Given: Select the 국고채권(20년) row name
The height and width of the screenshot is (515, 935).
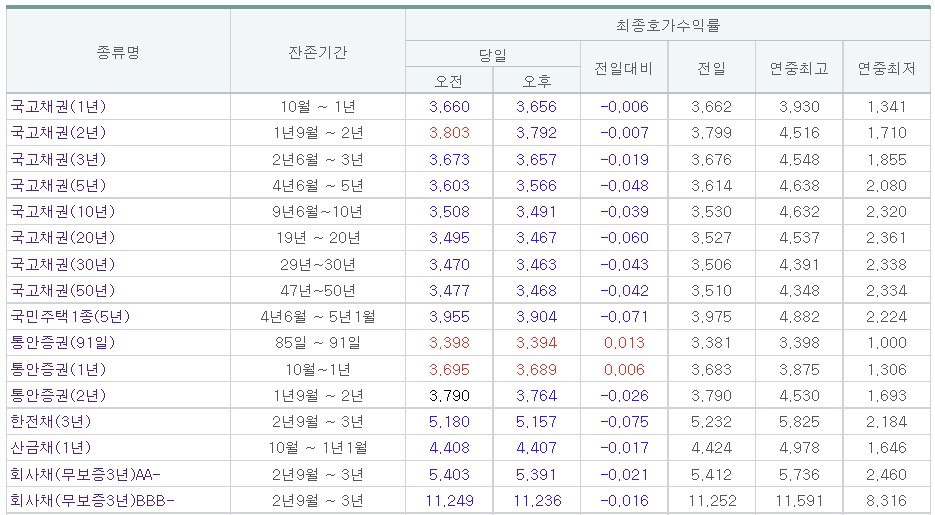Looking at the screenshot, I should [x=63, y=238].
